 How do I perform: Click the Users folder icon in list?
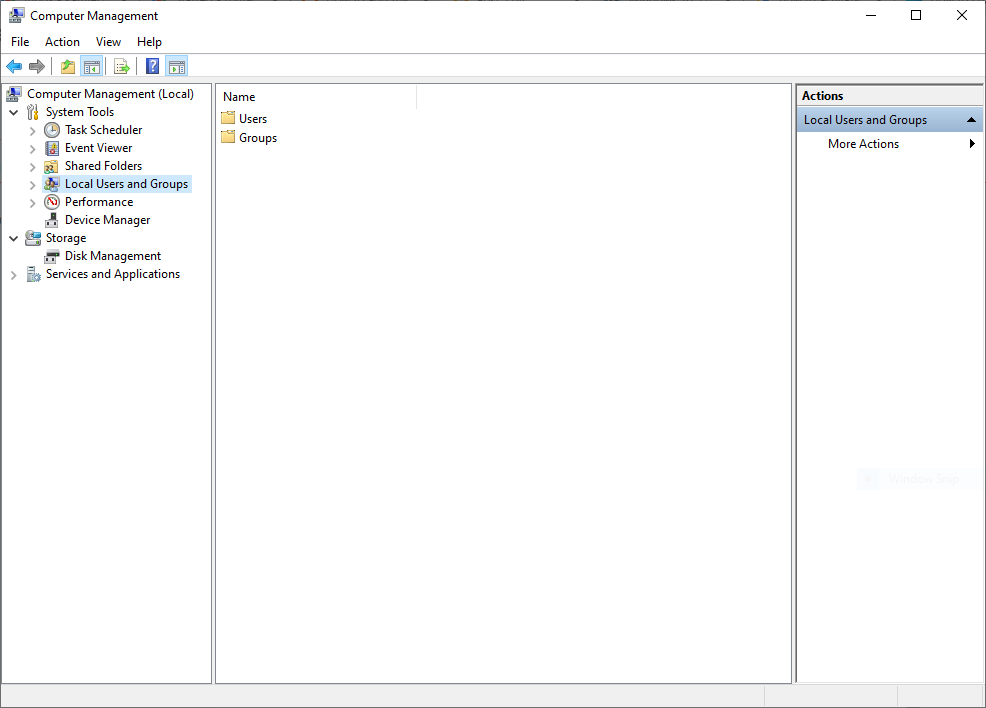coord(228,118)
